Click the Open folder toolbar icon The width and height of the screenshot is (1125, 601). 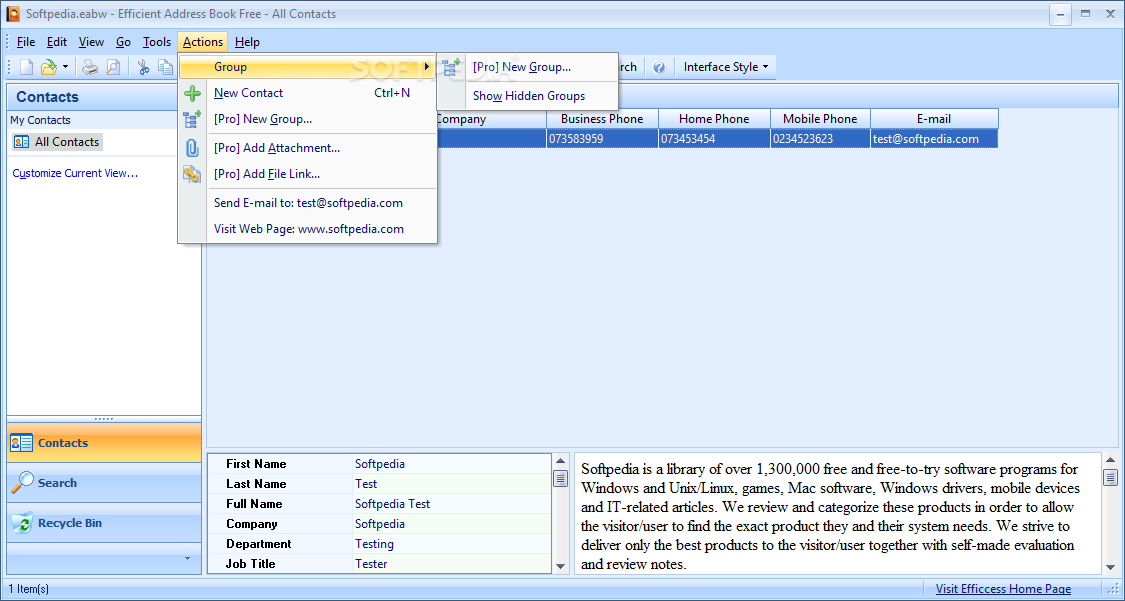[49, 67]
